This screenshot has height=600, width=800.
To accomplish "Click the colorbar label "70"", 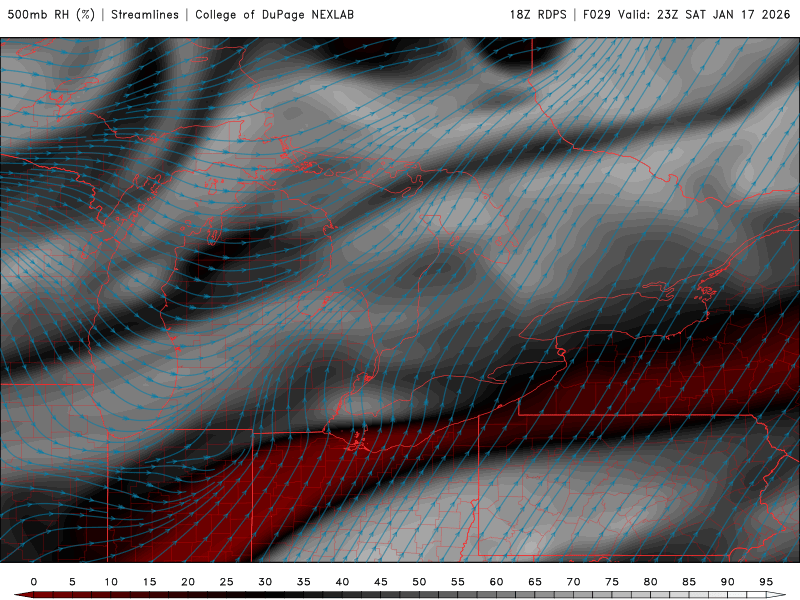I will pyautogui.click(x=573, y=582).
